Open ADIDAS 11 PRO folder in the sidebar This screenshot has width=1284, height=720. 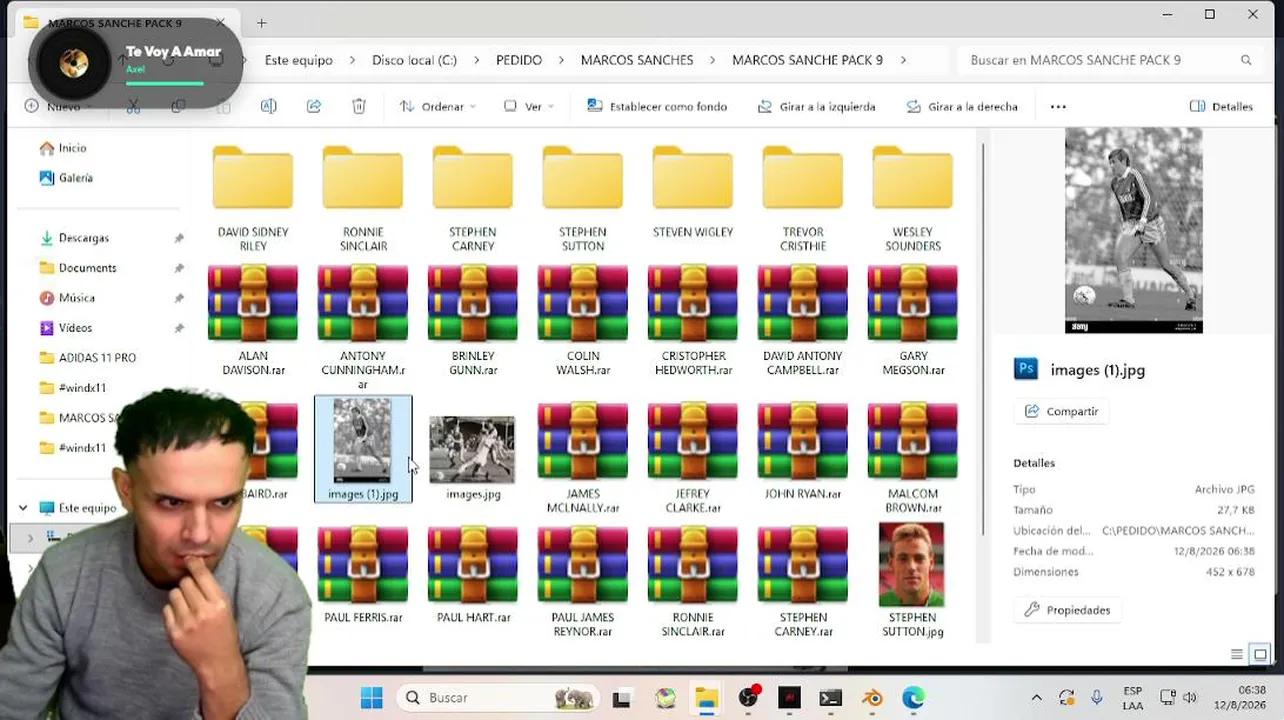tap(88, 358)
